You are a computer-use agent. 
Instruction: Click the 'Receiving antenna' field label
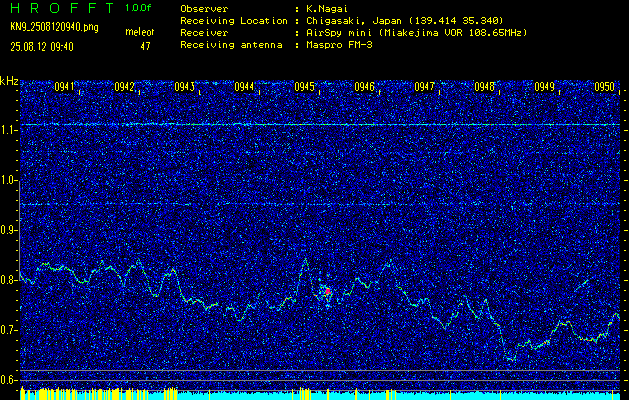[231, 45]
